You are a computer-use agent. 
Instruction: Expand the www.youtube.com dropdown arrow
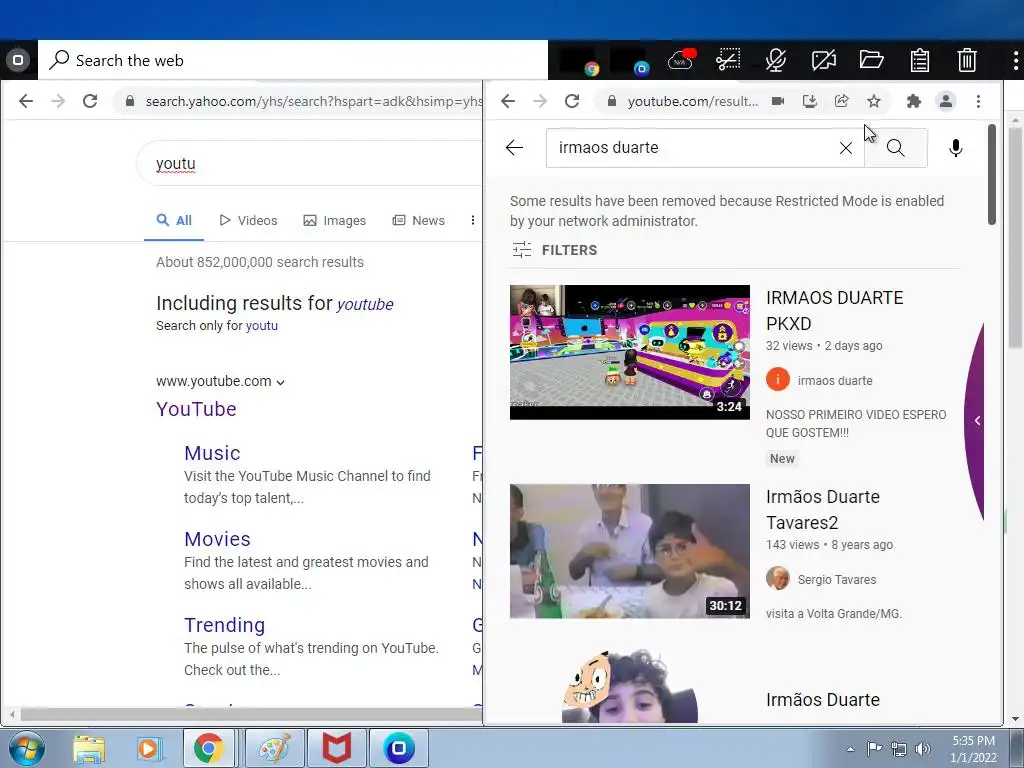tap(280, 382)
